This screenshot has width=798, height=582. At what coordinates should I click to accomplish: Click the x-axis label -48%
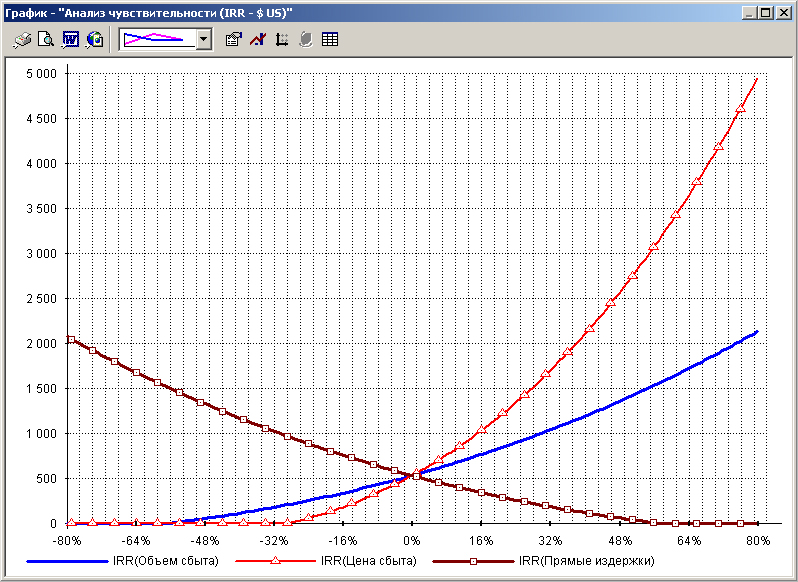(205, 541)
